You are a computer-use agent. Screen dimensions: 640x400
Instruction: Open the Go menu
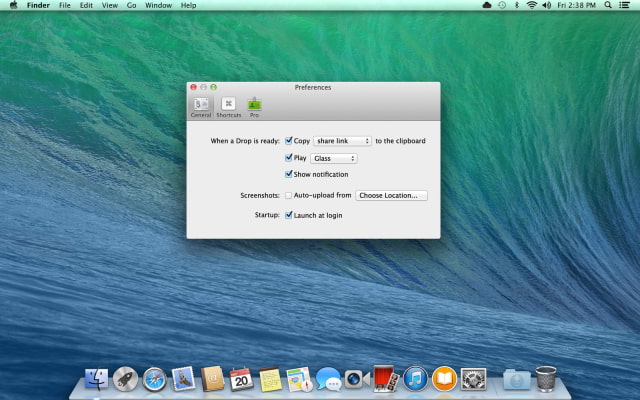(131, 5)
